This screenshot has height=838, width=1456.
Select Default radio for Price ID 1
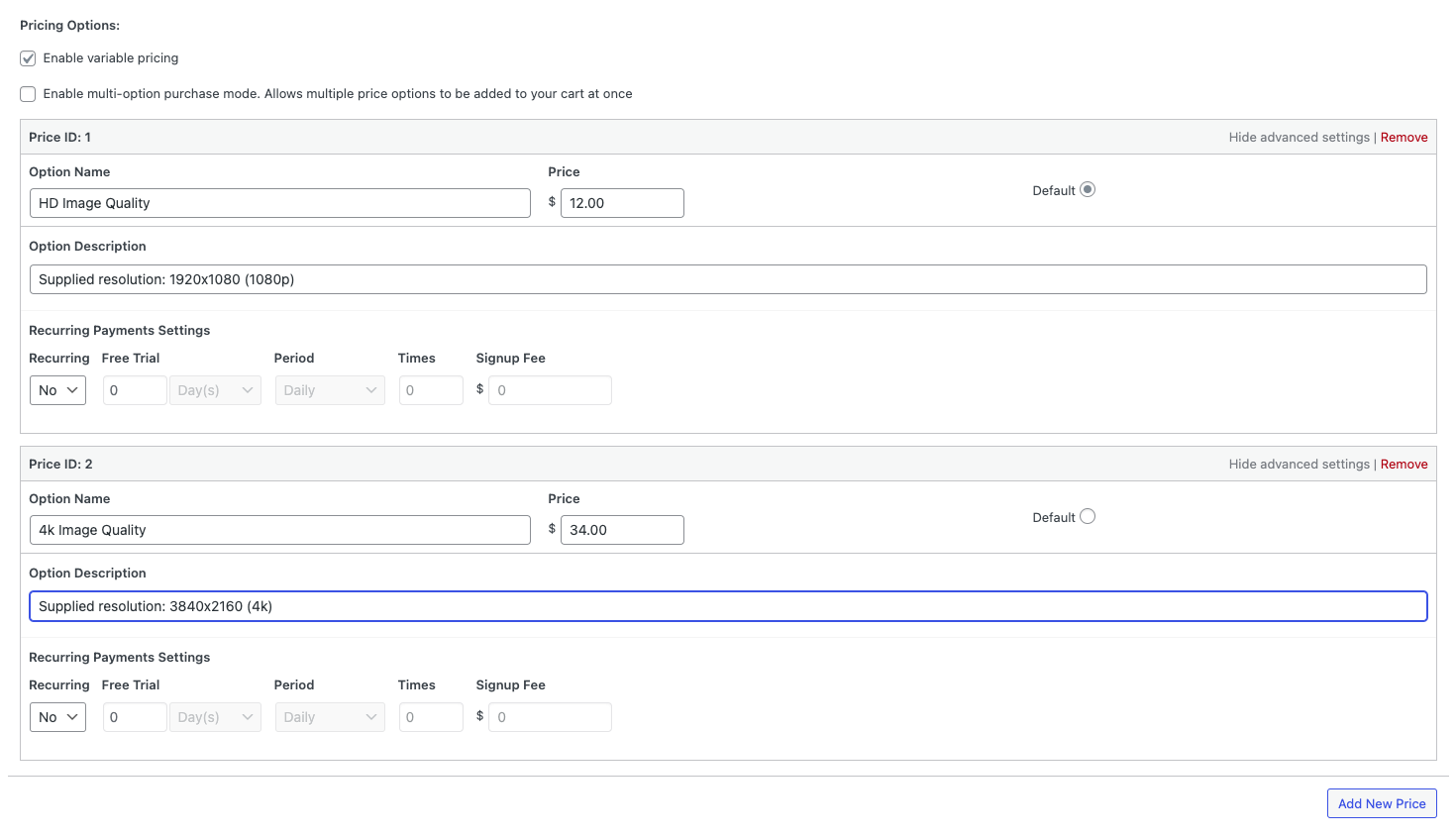pos(1088,189)
